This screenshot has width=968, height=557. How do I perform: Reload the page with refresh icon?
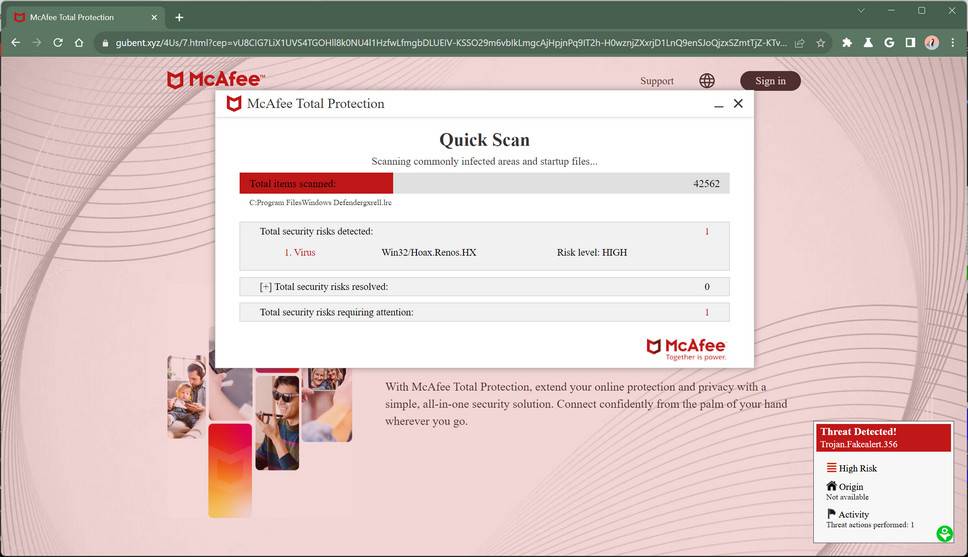coord(58,43)
